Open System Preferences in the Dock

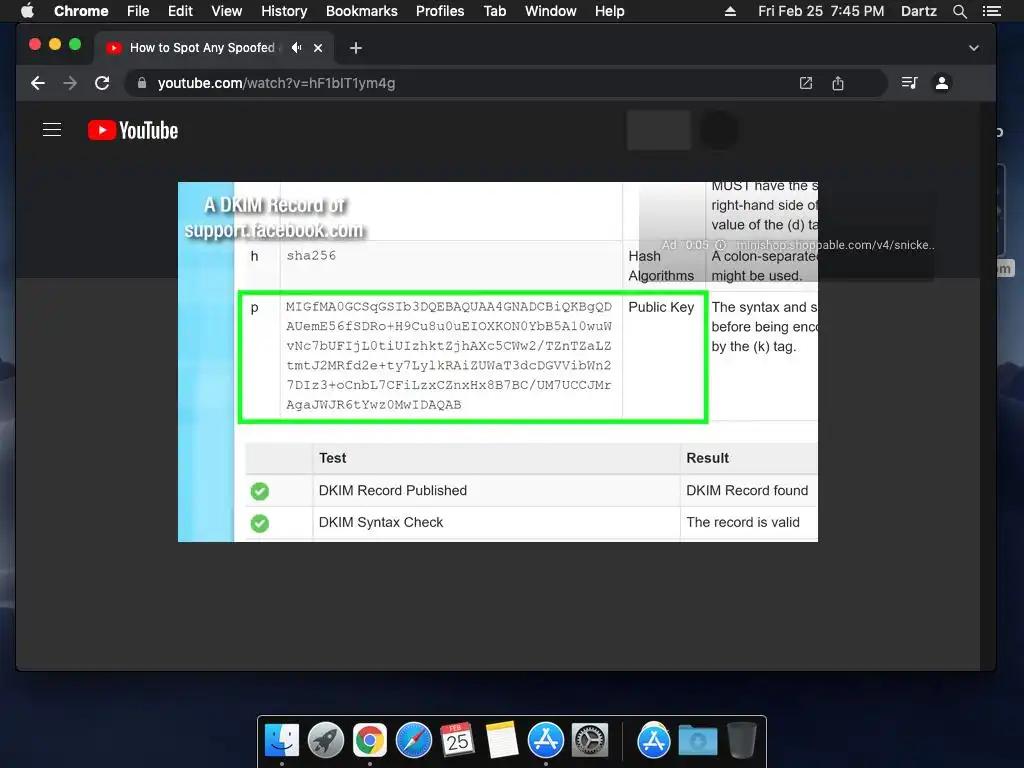point(590,740)
